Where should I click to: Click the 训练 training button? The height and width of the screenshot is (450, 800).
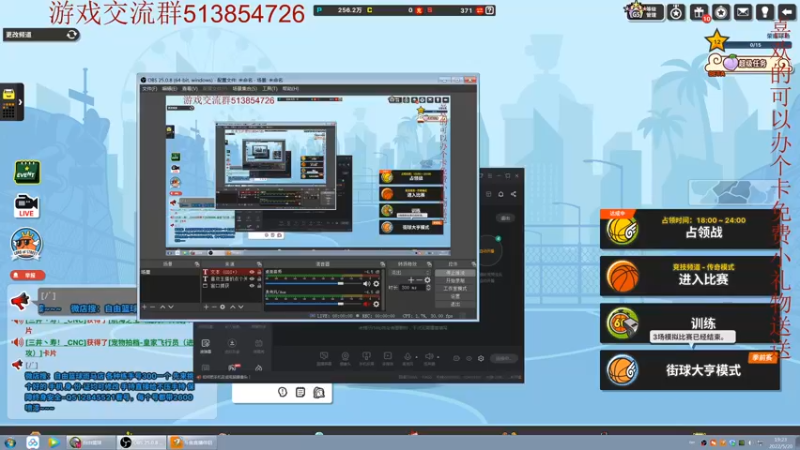690,323
